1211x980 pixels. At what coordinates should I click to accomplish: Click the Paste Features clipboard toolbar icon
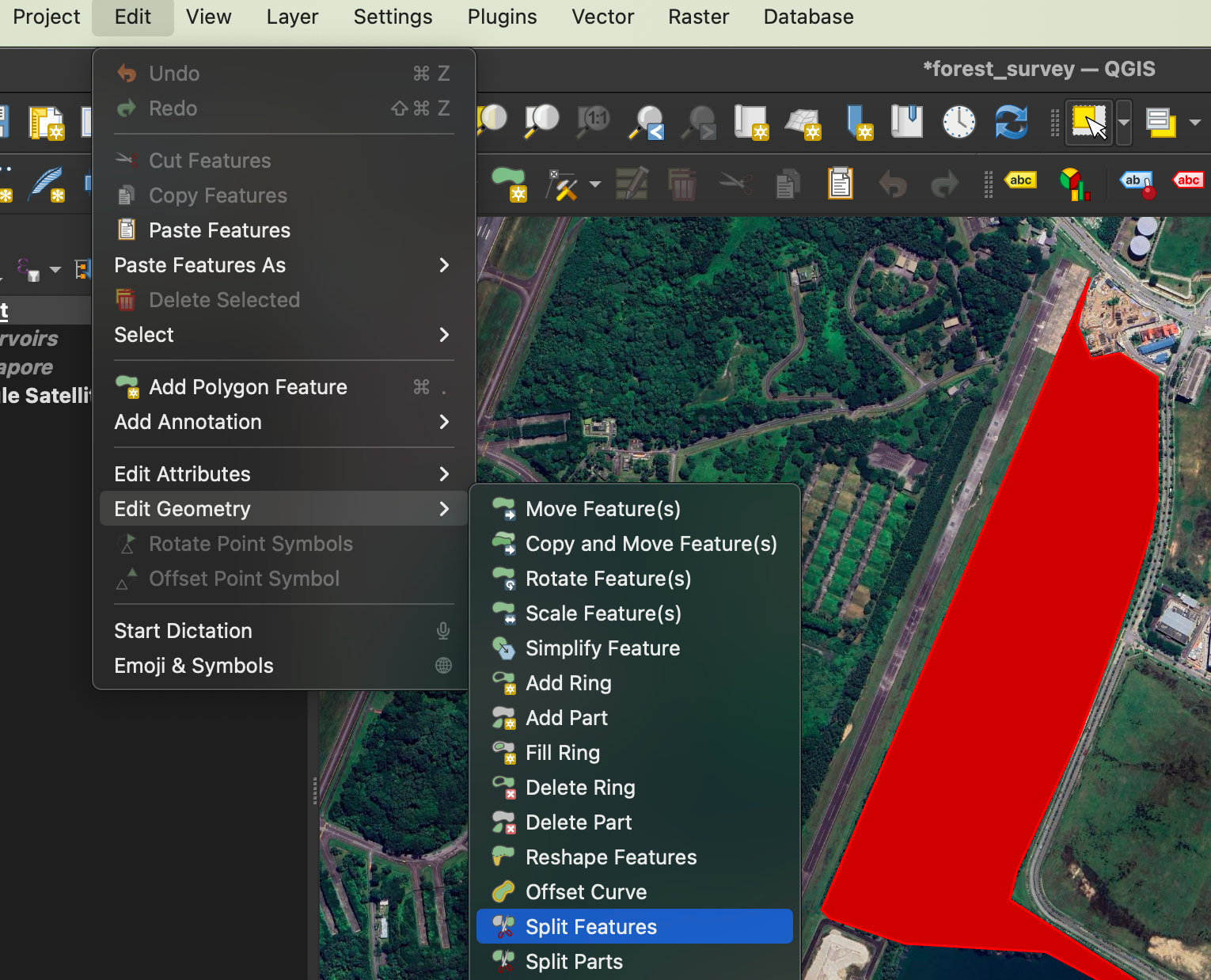pyautogui.click(x=840, y=184)
